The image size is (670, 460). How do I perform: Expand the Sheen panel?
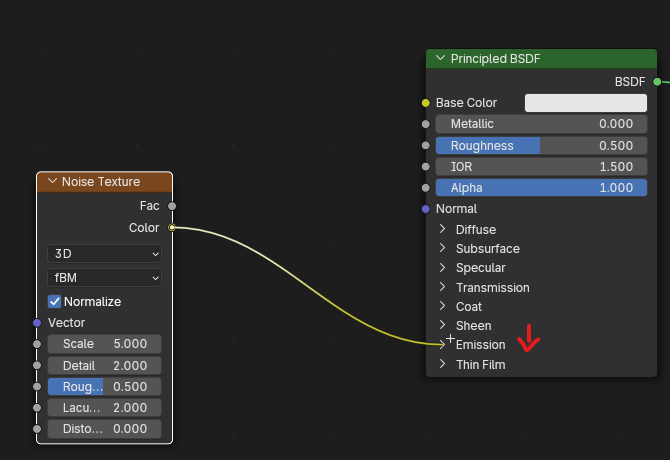(442, 325)
